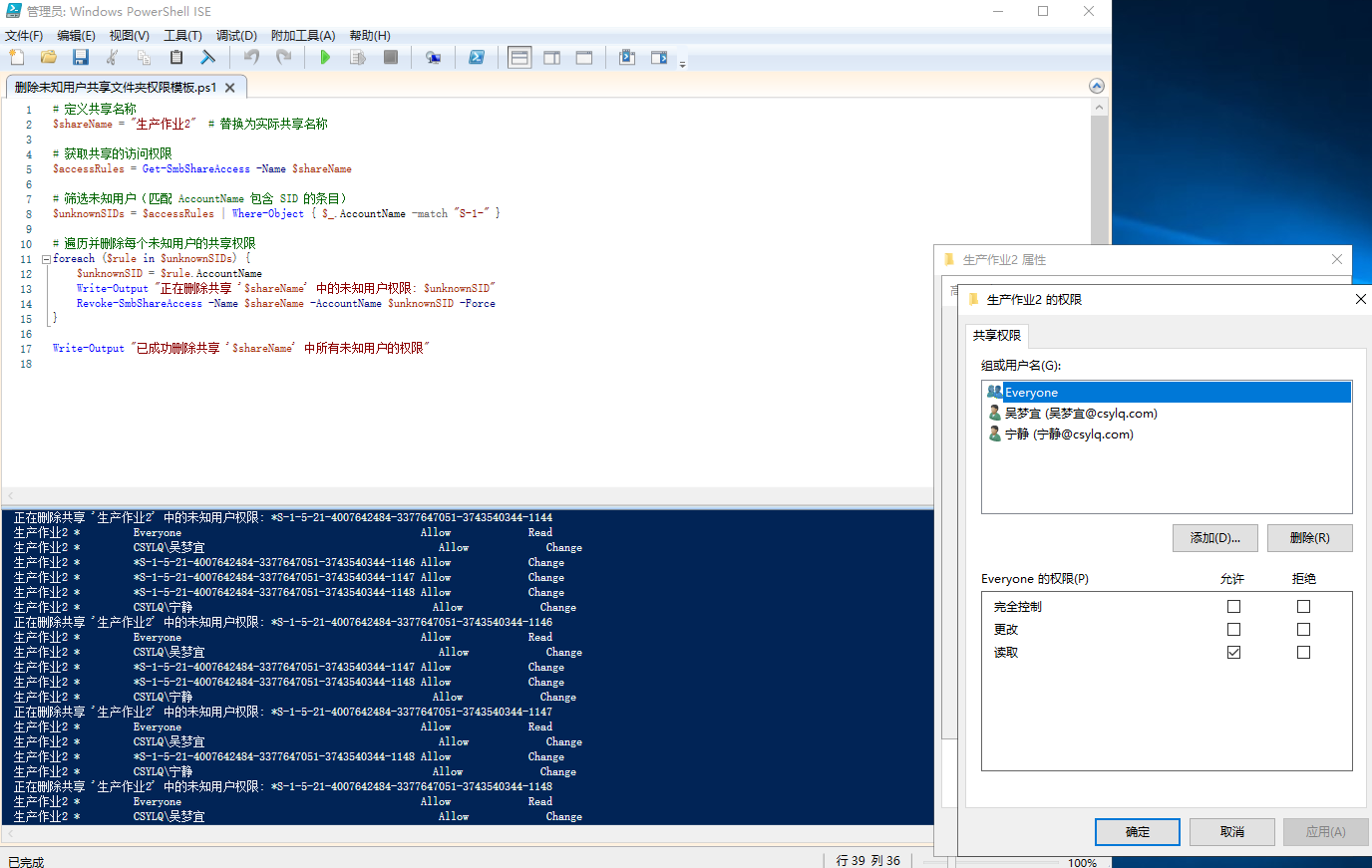
Task: Create a new script file
Action: click(x=16, y=58)
